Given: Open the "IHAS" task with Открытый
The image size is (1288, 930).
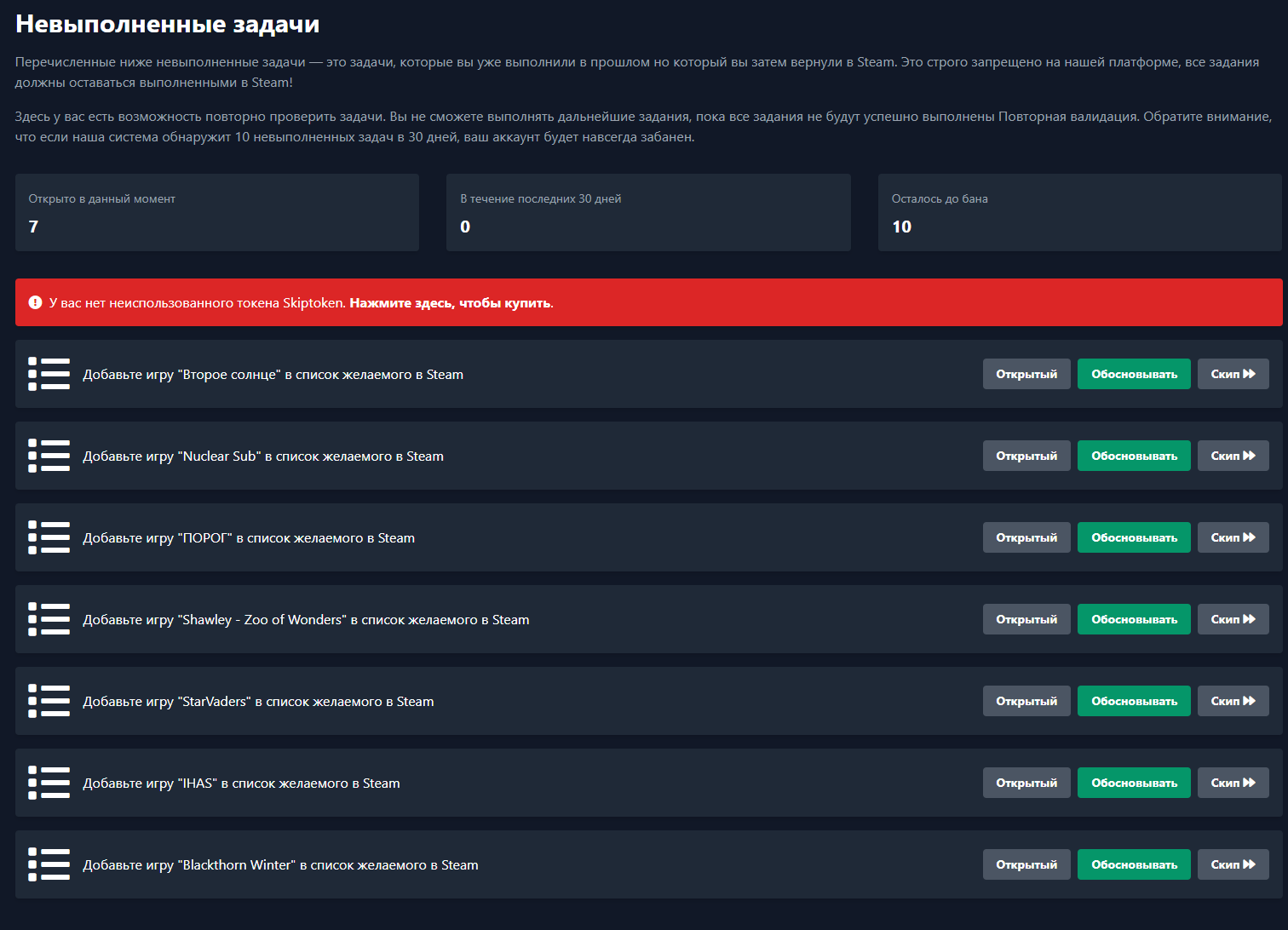Looking at the screenshot, I should 1026,783.
